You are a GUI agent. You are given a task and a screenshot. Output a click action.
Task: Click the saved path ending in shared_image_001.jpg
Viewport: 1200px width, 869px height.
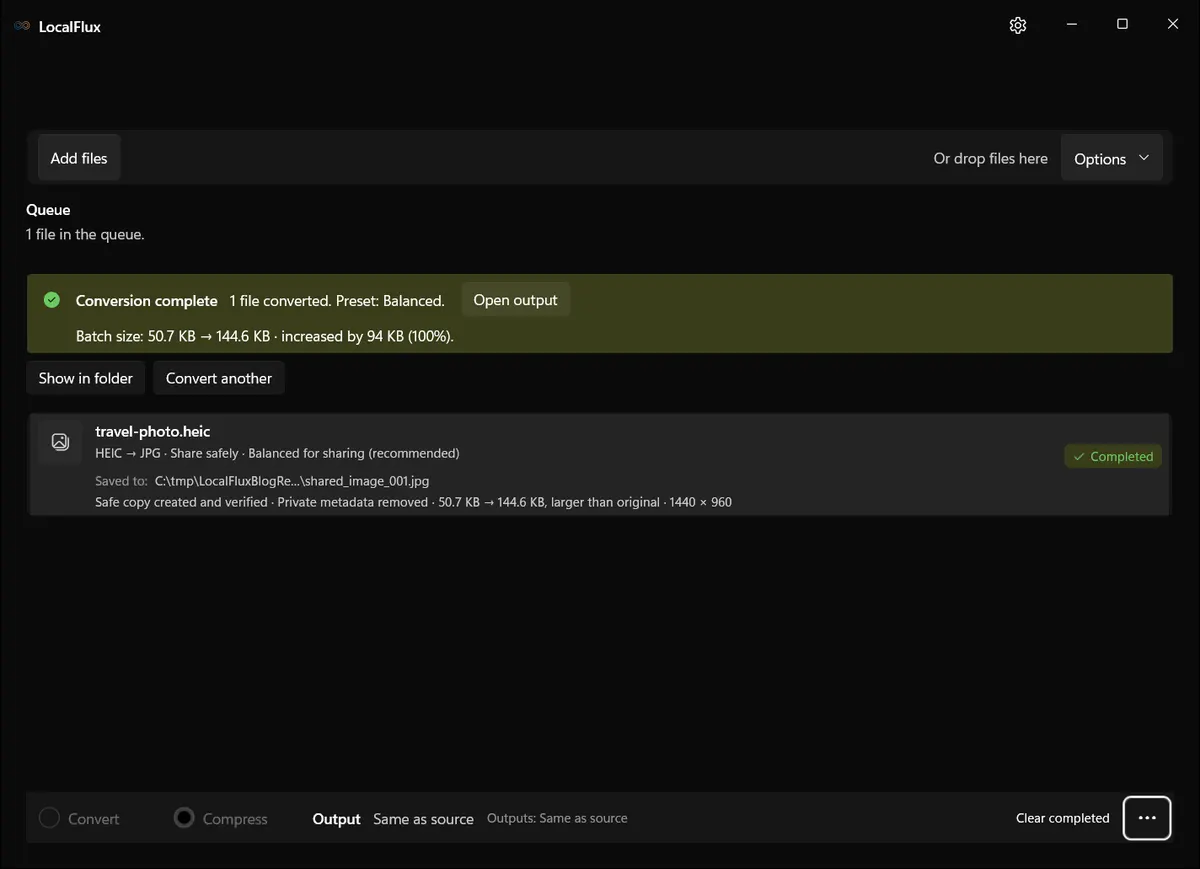[x=292, y=481]
